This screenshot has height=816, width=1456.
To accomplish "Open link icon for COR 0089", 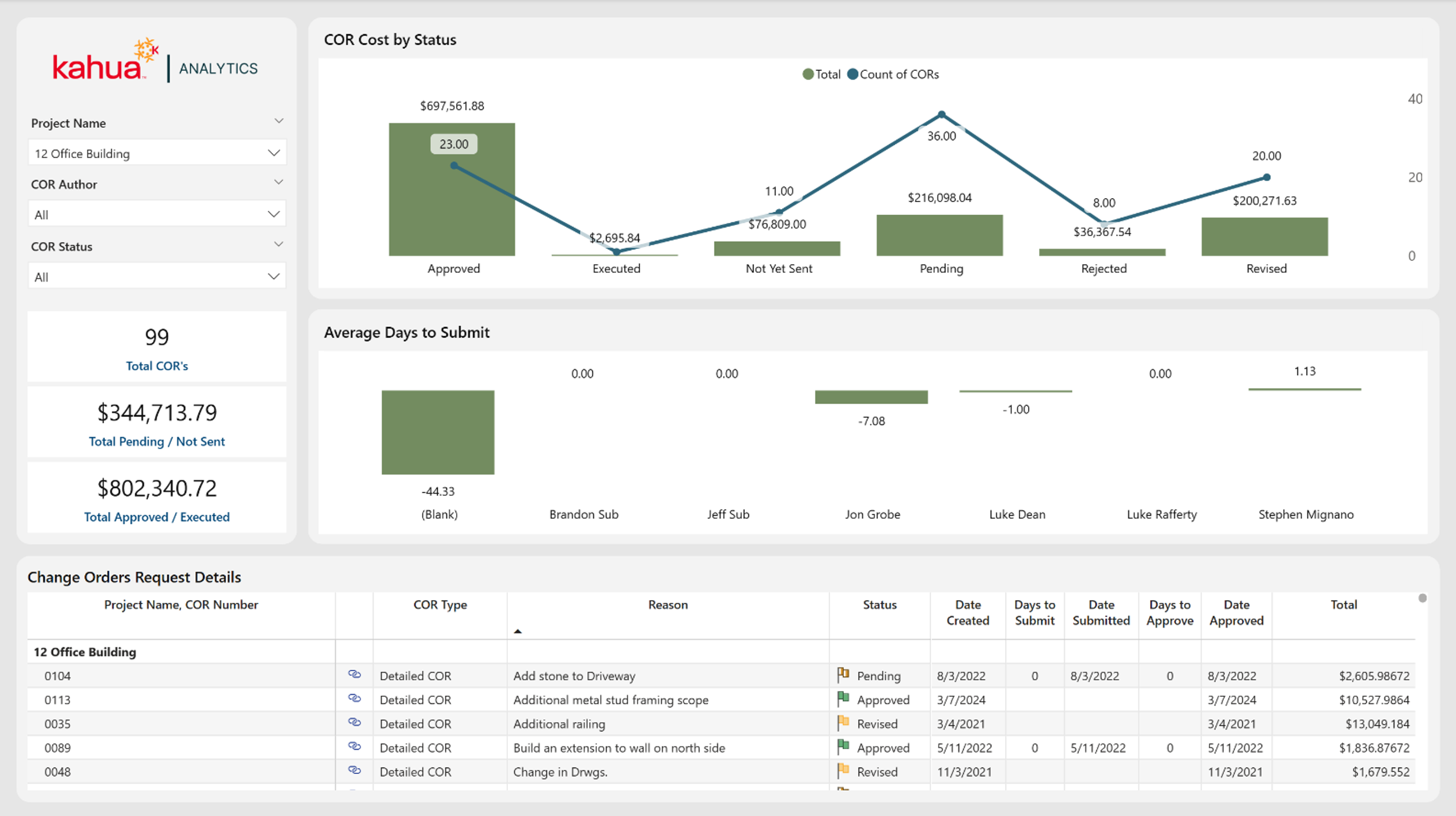I will (354, 747).
